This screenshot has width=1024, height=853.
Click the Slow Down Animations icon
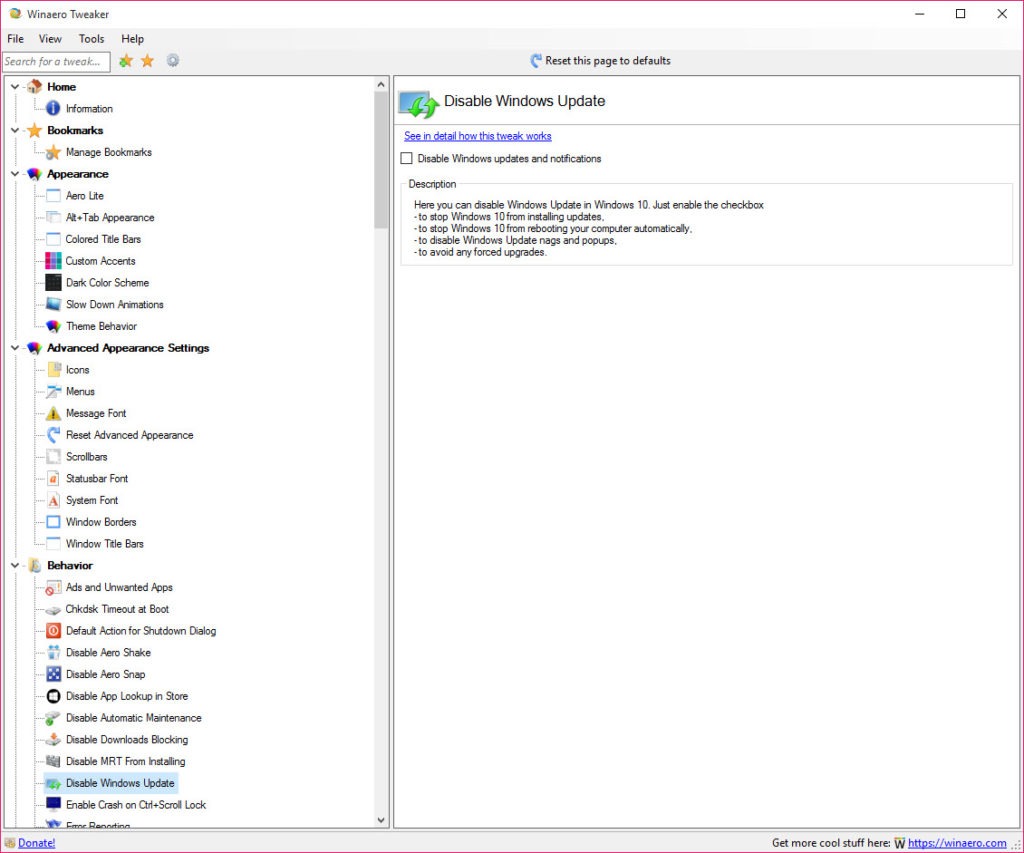tap(53, 304)
